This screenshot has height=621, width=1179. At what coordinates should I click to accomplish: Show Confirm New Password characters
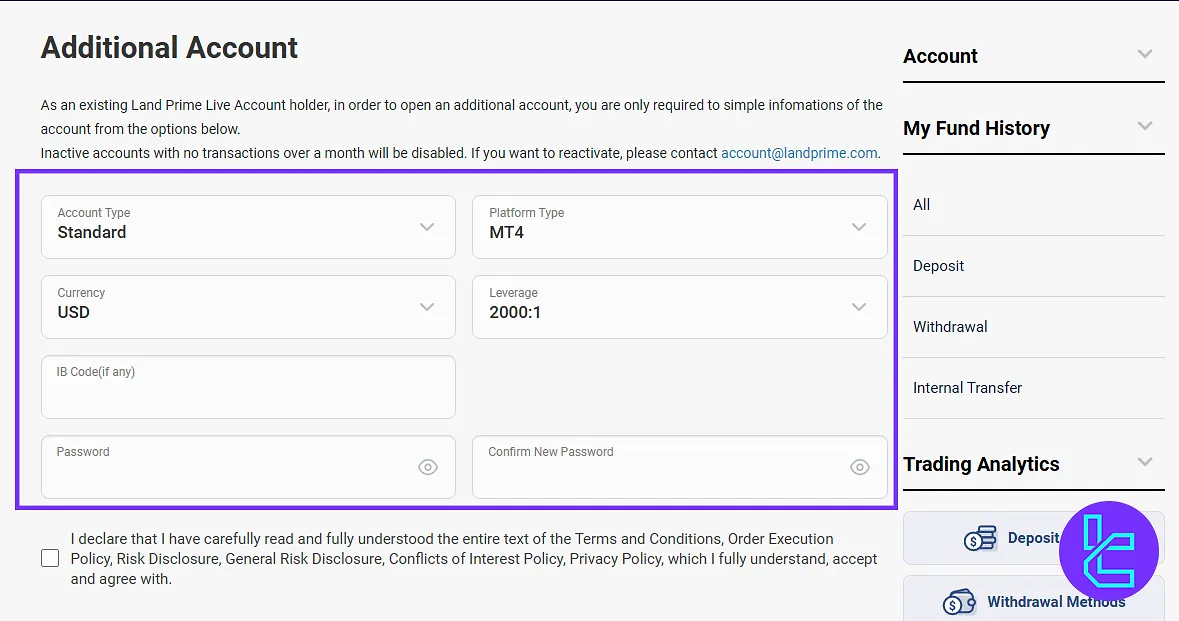(859, 467)
